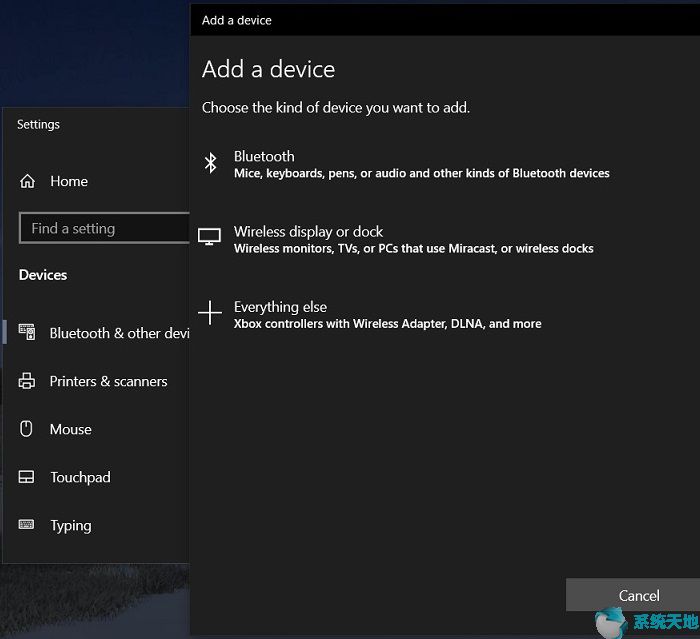Click the Settings window title text

pyautogui.click(x=38, y=125)
